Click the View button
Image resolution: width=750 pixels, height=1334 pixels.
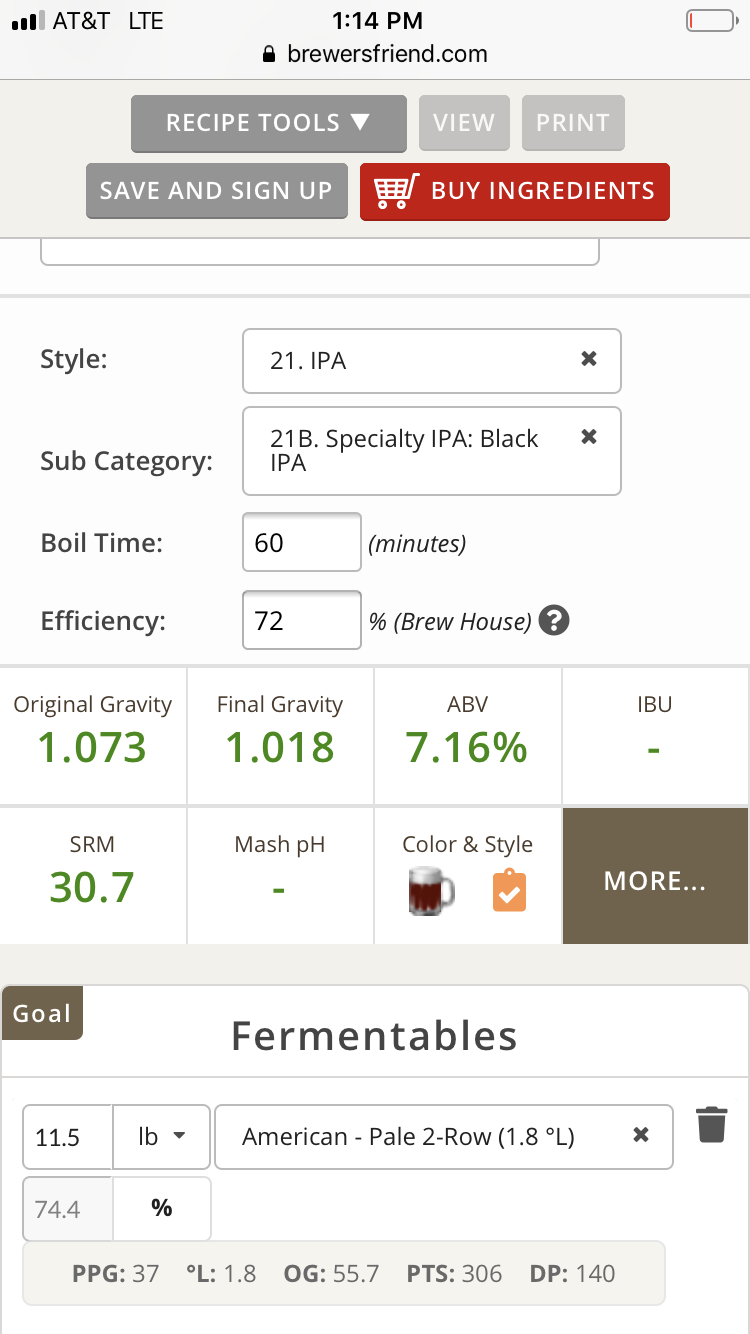coord(464,123)
